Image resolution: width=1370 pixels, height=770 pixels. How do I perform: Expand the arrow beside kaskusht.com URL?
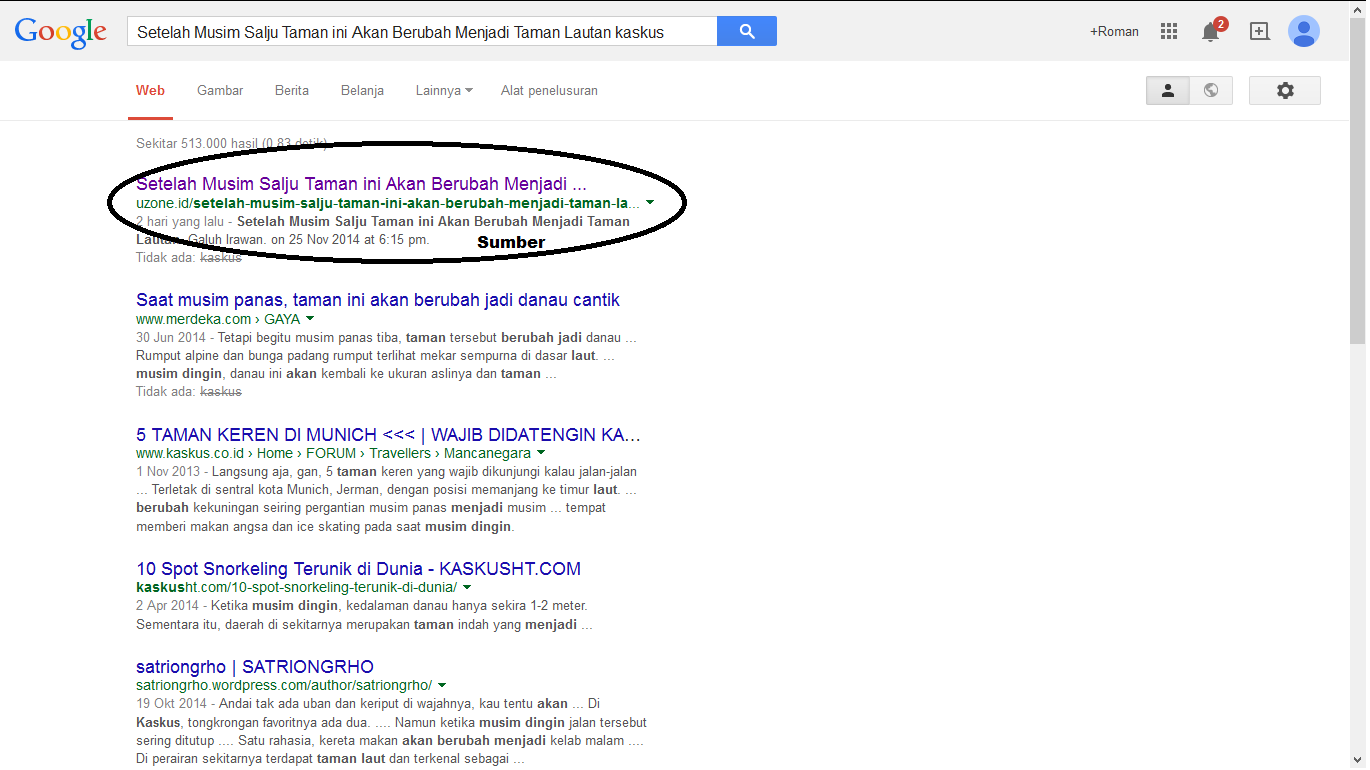pyautogui.click(x=467, y=587)
